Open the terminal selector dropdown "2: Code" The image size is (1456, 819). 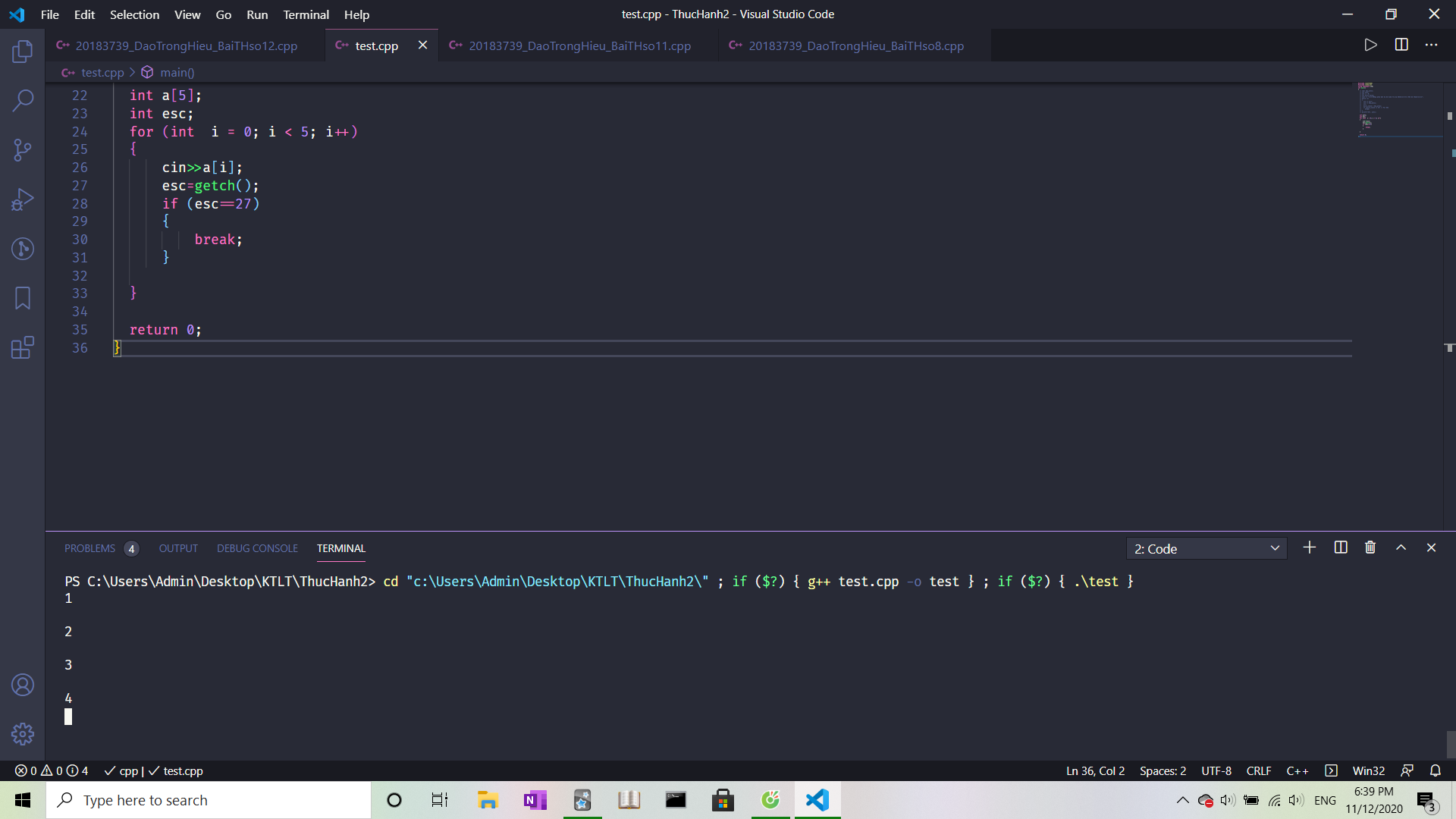pos(1206,549)
